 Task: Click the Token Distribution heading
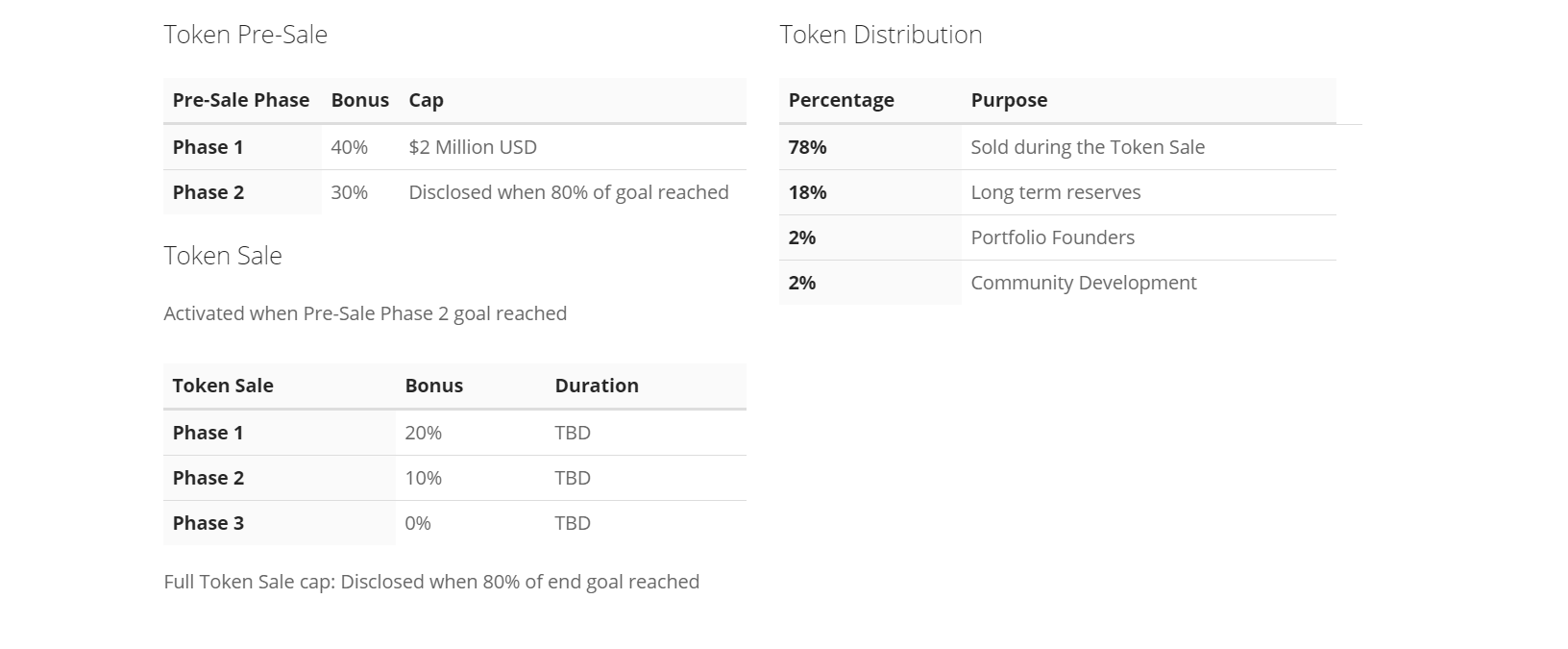(880, 35)
